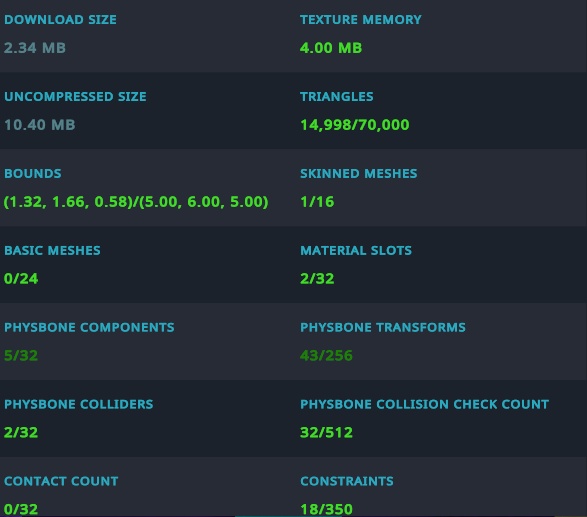The image size is (587, 517).
Task: Click the MATERIAL SLOTS label
Action: pos(356,250)
